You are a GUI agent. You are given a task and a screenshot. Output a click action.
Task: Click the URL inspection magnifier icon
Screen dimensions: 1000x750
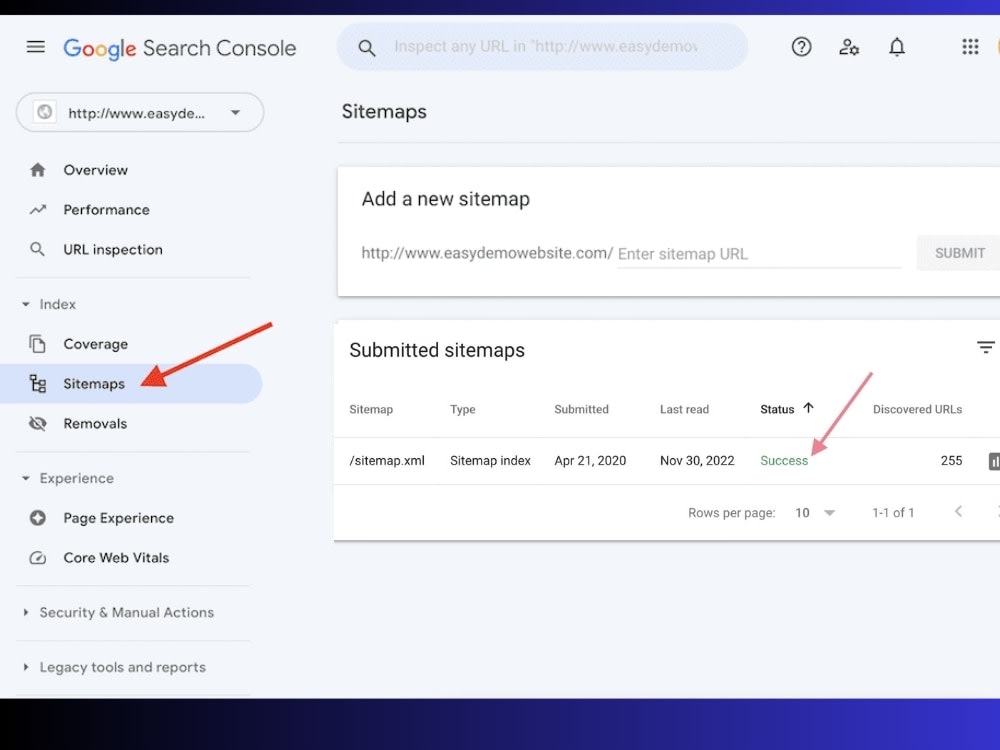[38, 249]
